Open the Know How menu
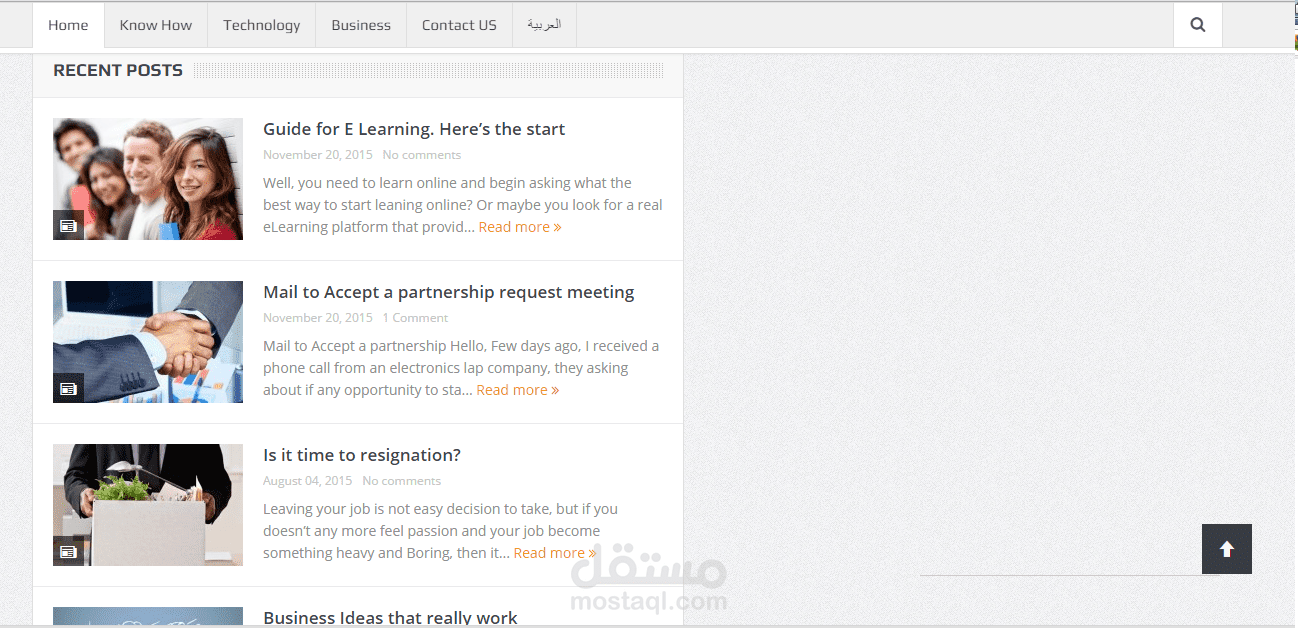This screenshot has width=1298, height=628. coord(156,25)
